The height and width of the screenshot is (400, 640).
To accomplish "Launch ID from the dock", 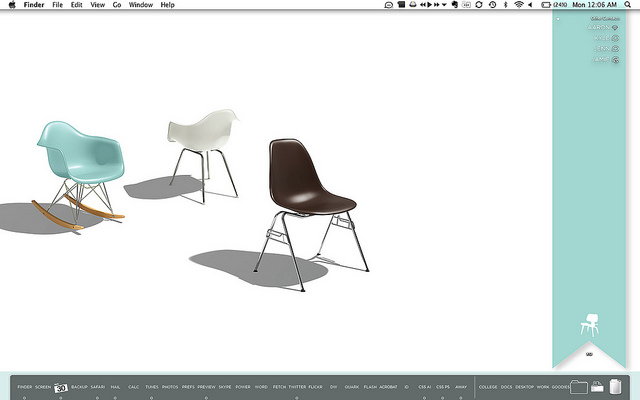I will [406, 387].
